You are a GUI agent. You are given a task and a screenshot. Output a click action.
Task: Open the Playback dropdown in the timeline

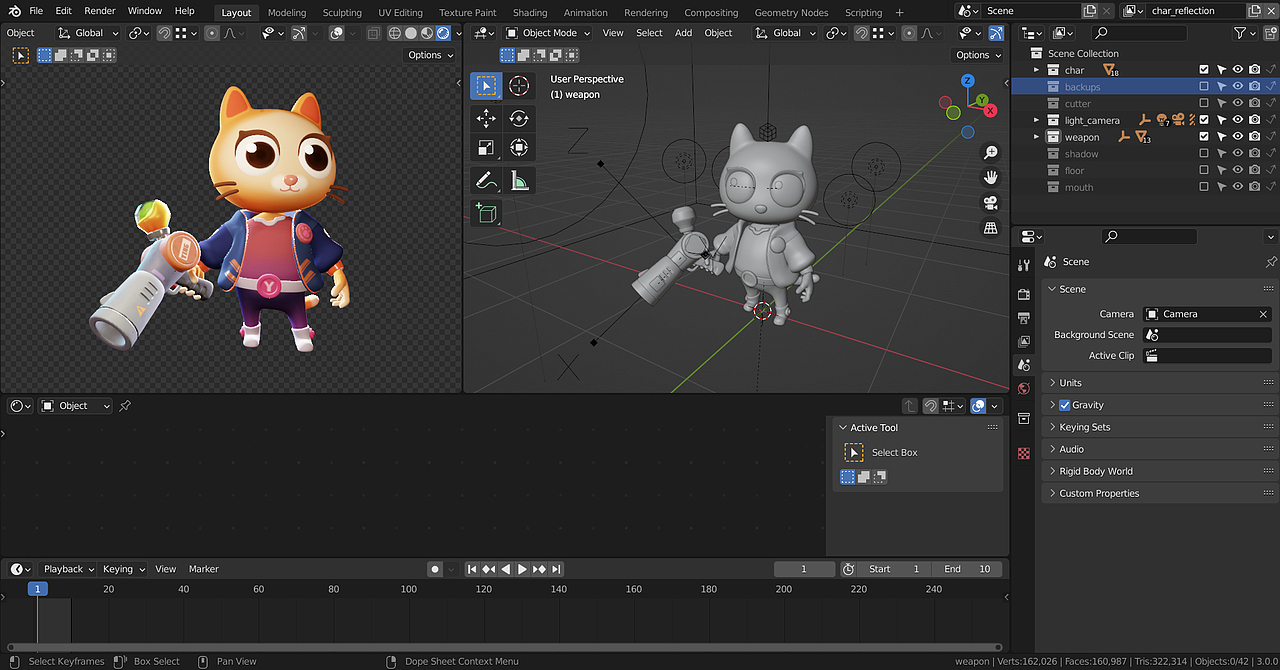tap(68, 569)
